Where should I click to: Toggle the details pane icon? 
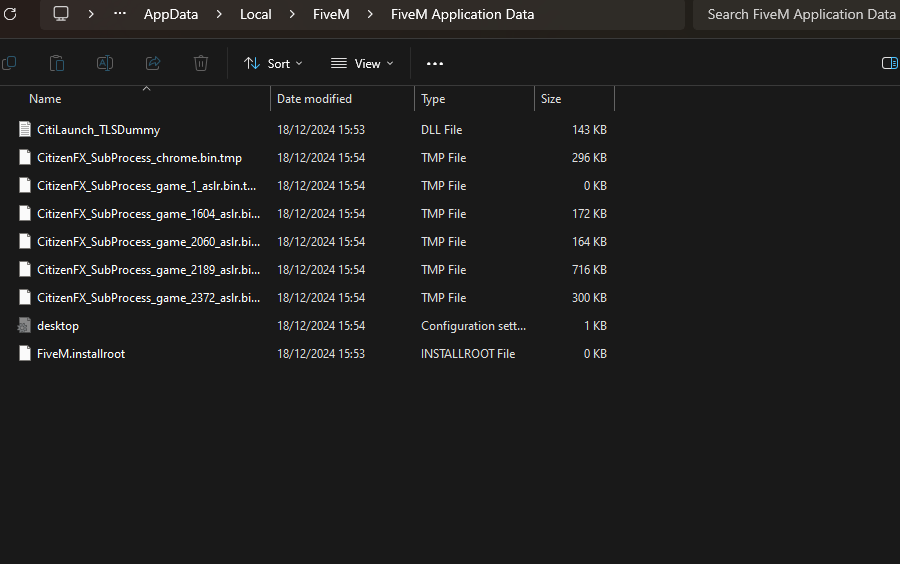(x=889, y=63)
